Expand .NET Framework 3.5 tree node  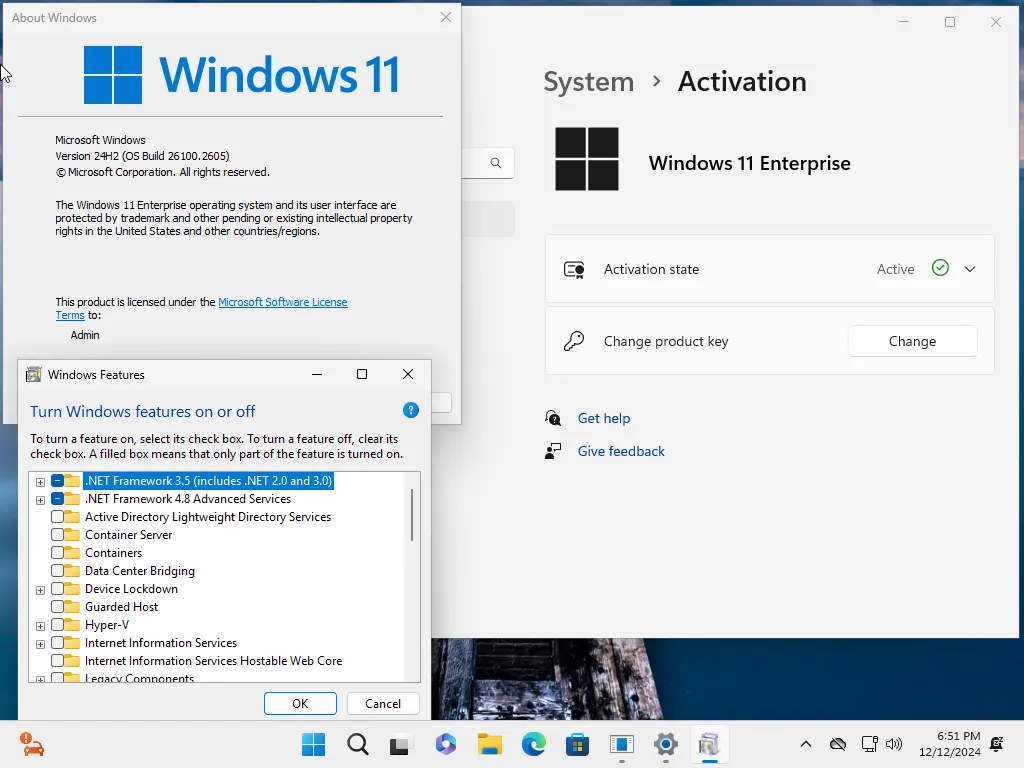point(40,482)
